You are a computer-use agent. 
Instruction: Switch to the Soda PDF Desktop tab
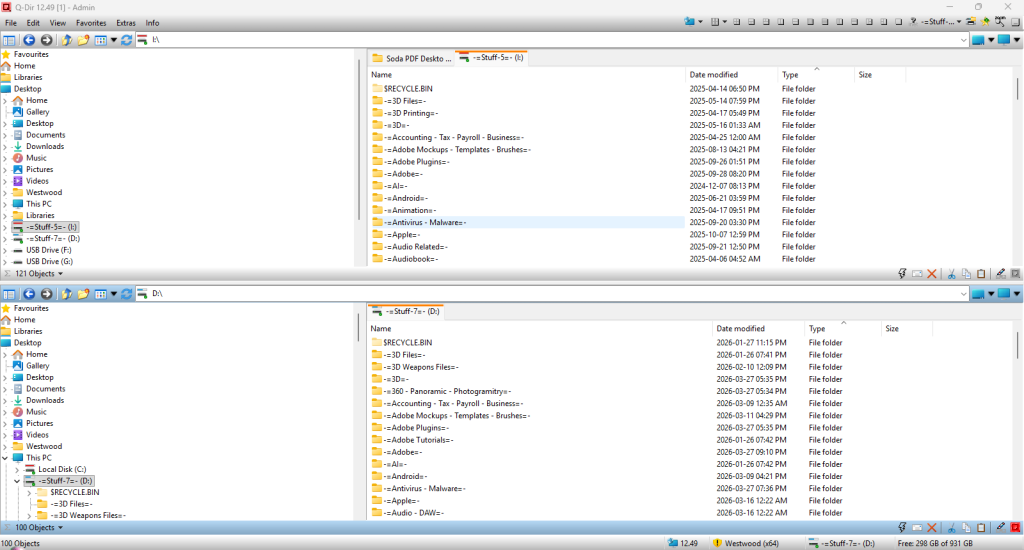click(410, 58)
